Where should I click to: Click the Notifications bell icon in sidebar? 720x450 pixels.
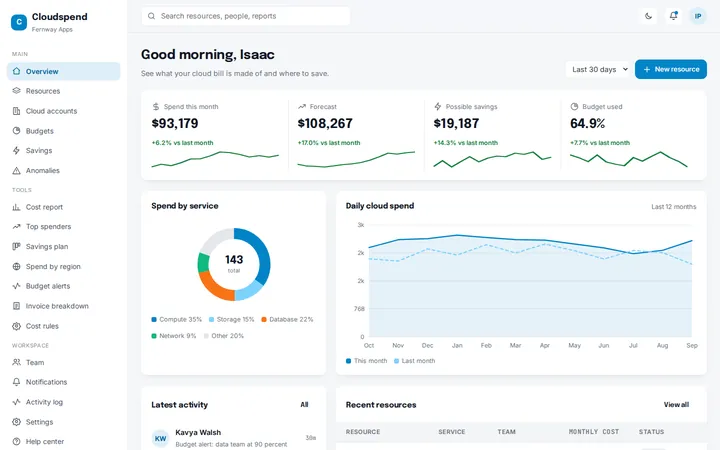[x=17, y=382]
